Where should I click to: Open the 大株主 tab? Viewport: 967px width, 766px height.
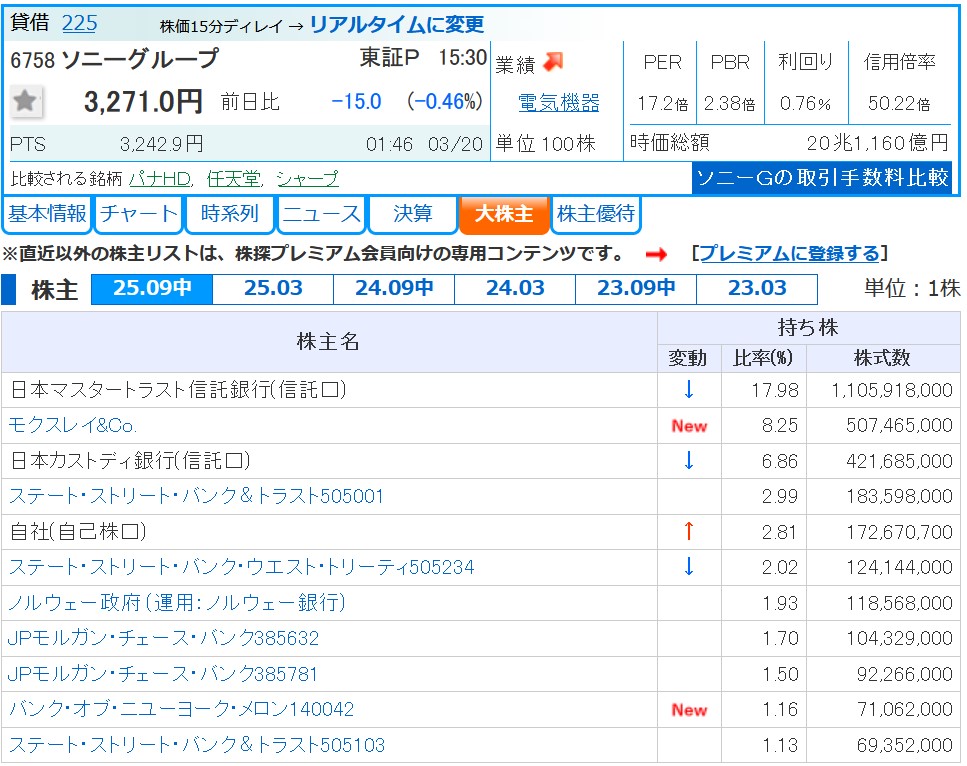[x=504, y=214]
